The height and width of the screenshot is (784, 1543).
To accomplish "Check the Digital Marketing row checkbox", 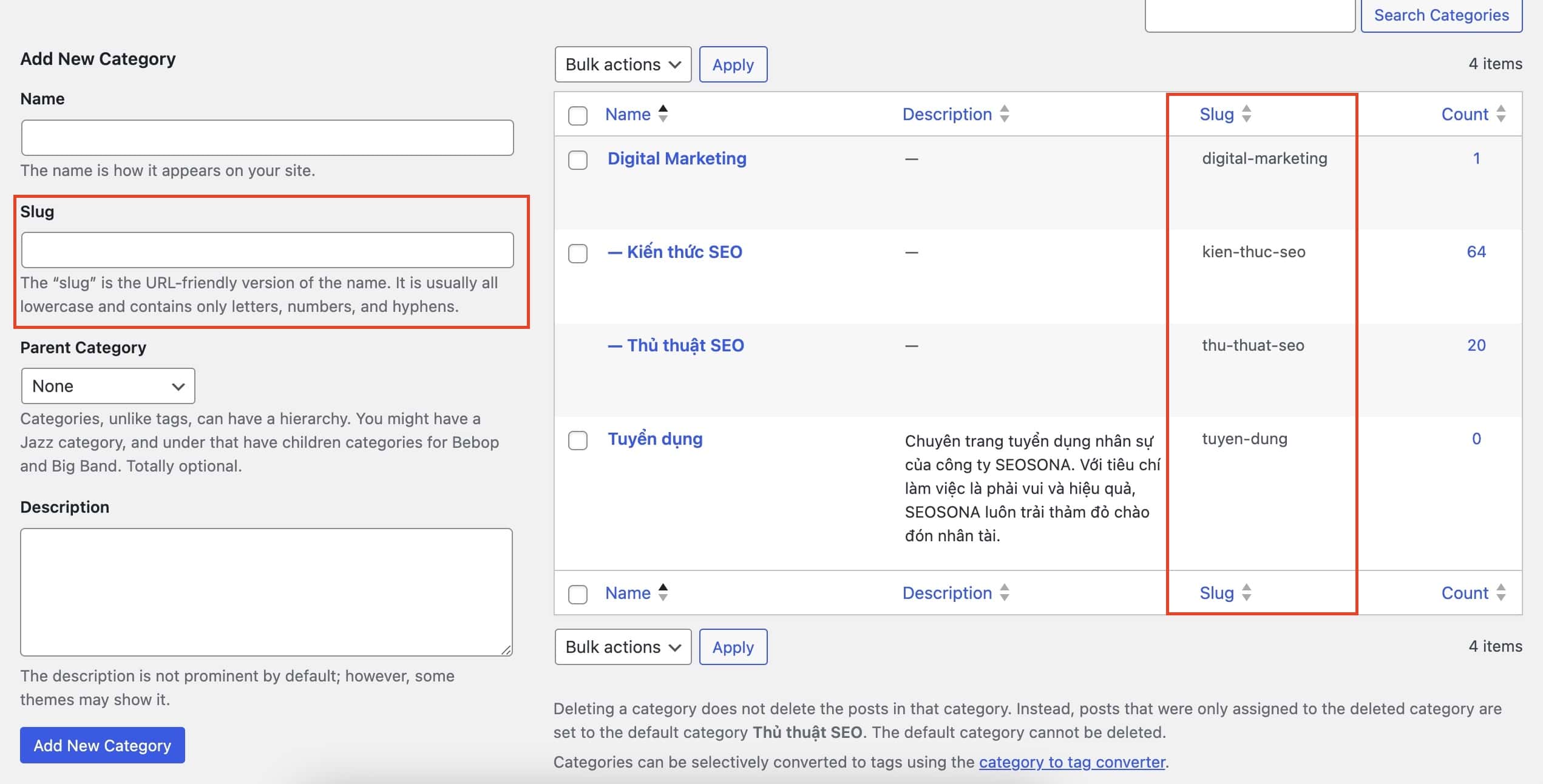I will 578,160.
